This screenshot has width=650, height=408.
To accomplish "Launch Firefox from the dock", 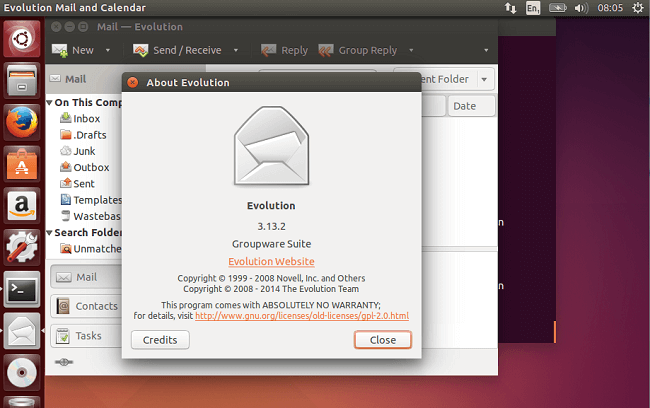I will tap(22, 122).
